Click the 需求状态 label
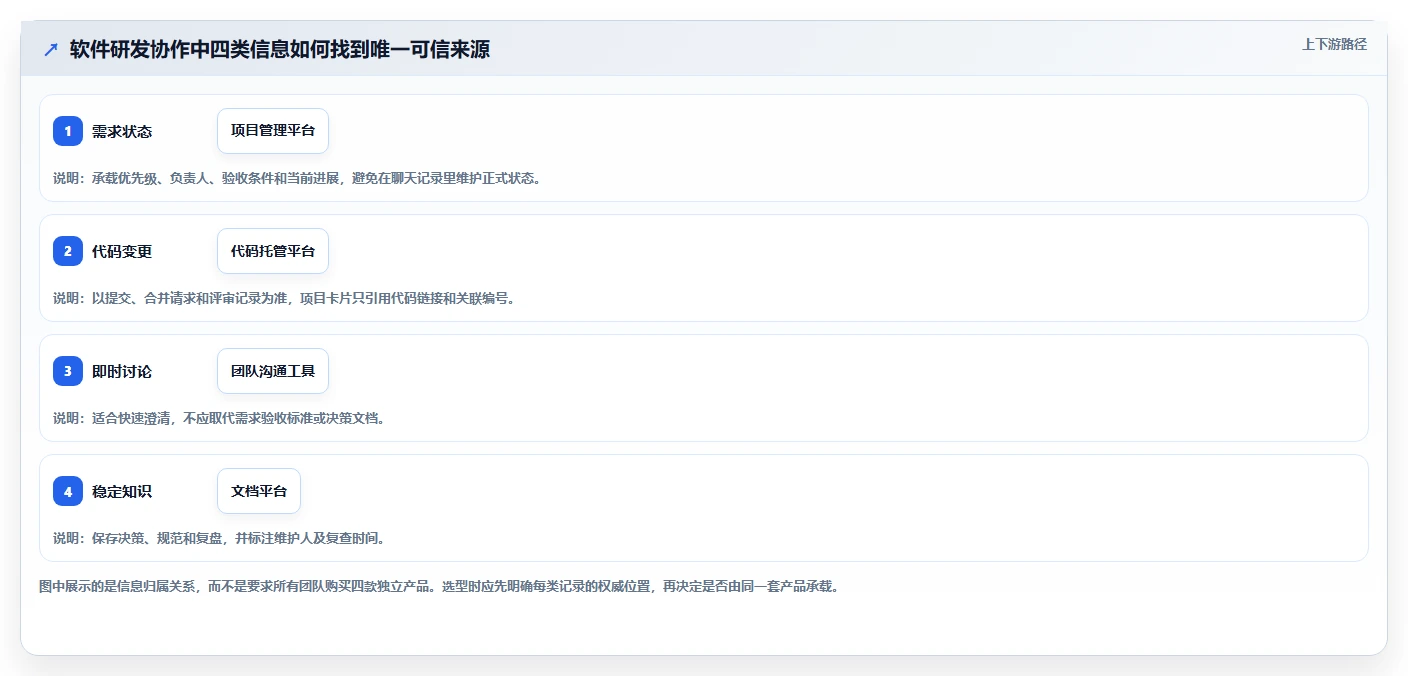 pyautogui.click(x=122, y=131)
